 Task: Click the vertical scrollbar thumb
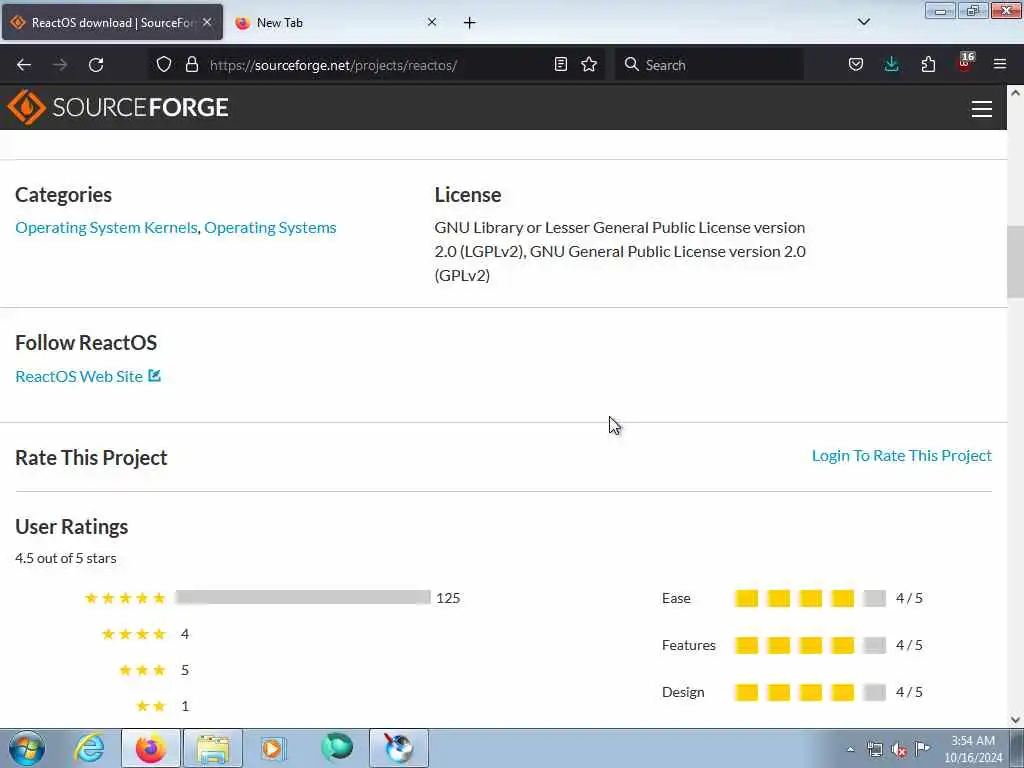(1015, 261)
